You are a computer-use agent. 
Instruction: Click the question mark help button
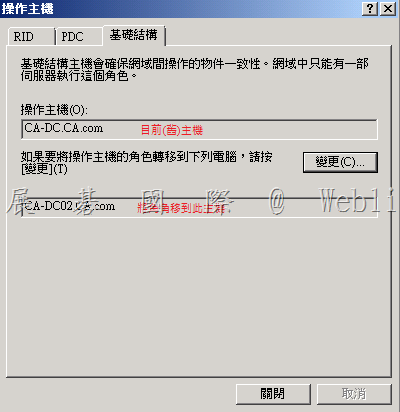370,8
